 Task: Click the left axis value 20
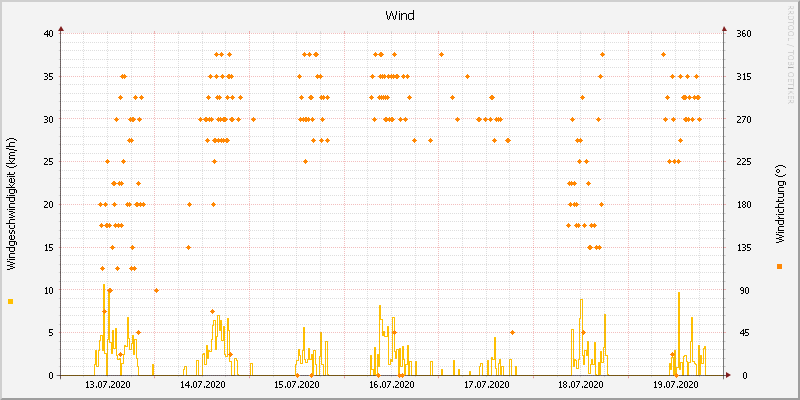48,205
